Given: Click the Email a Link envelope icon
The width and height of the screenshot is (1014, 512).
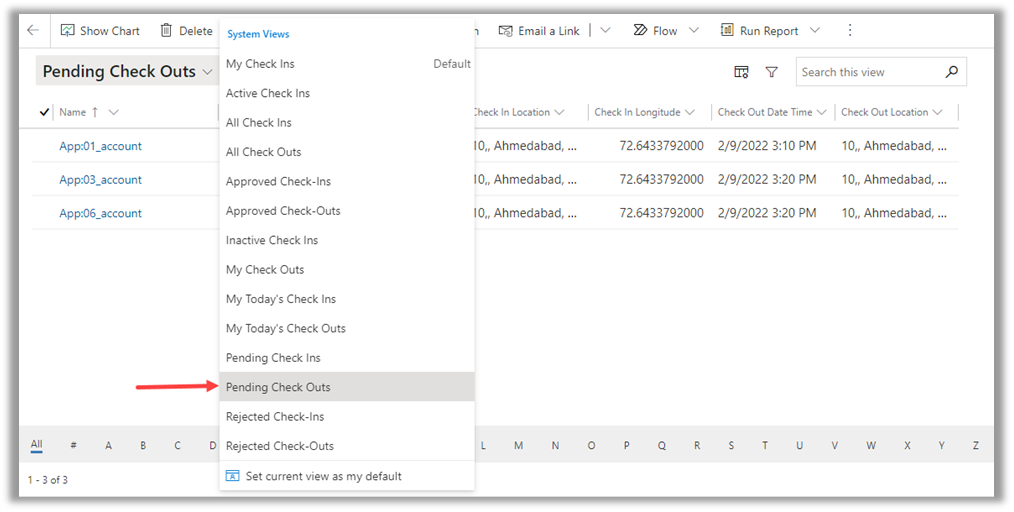Looking at the screenshot, I should pos(506,31).
